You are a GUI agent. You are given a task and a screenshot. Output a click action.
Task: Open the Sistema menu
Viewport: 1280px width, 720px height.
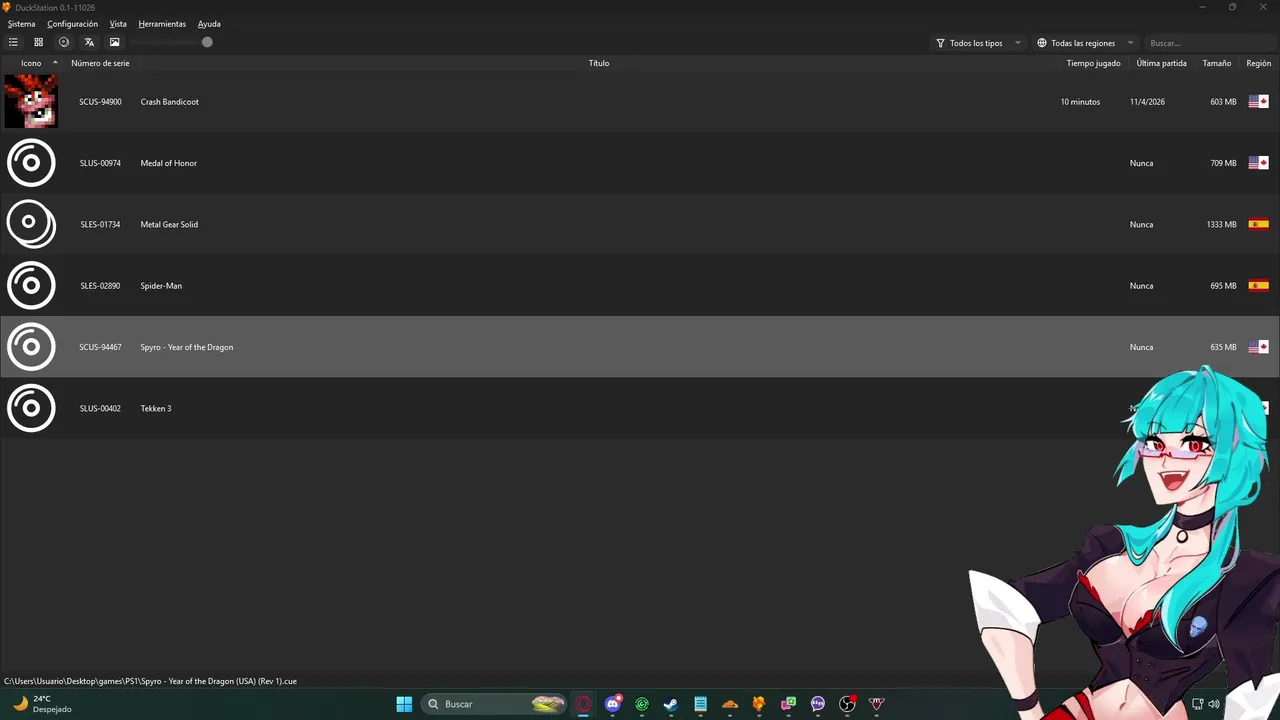[21, 24]
